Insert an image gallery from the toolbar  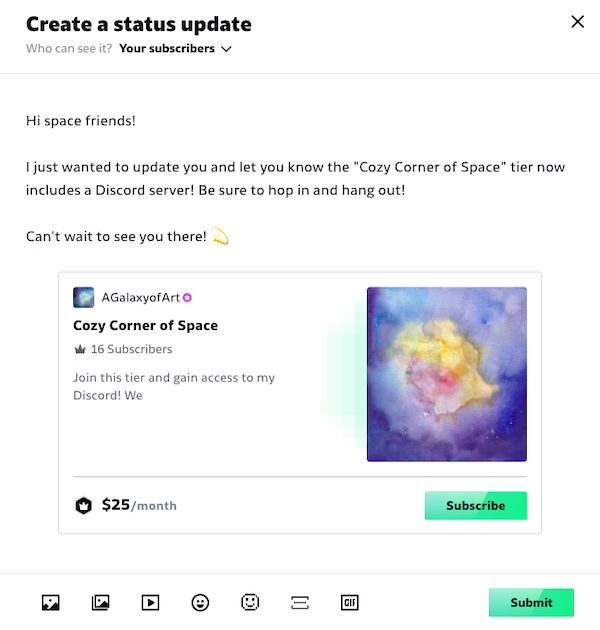[100, 602]
